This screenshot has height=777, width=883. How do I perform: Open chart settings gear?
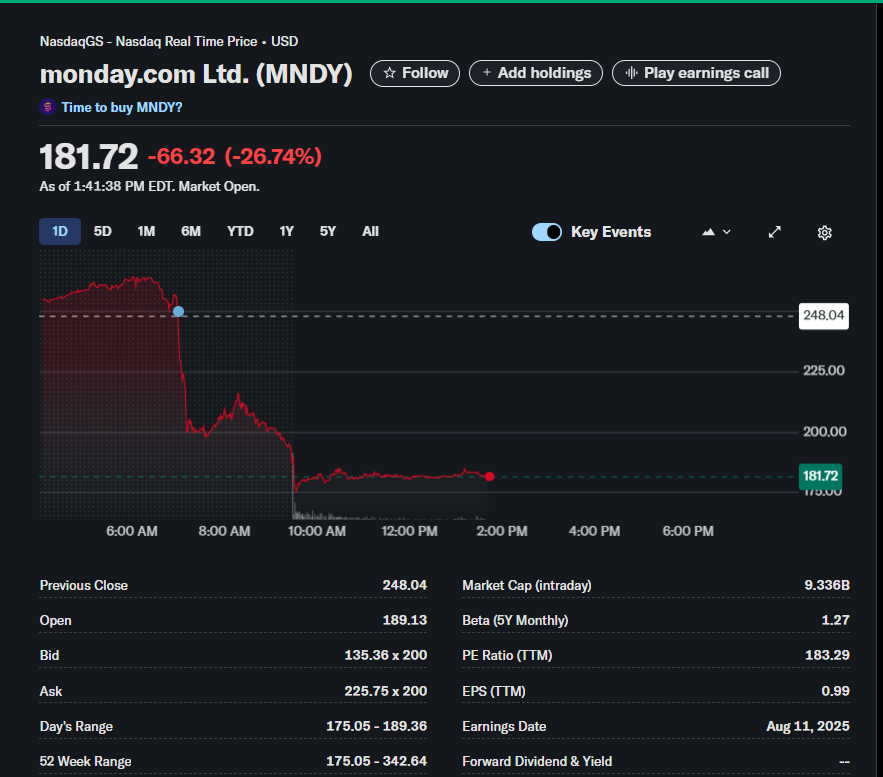click(824, 233)
